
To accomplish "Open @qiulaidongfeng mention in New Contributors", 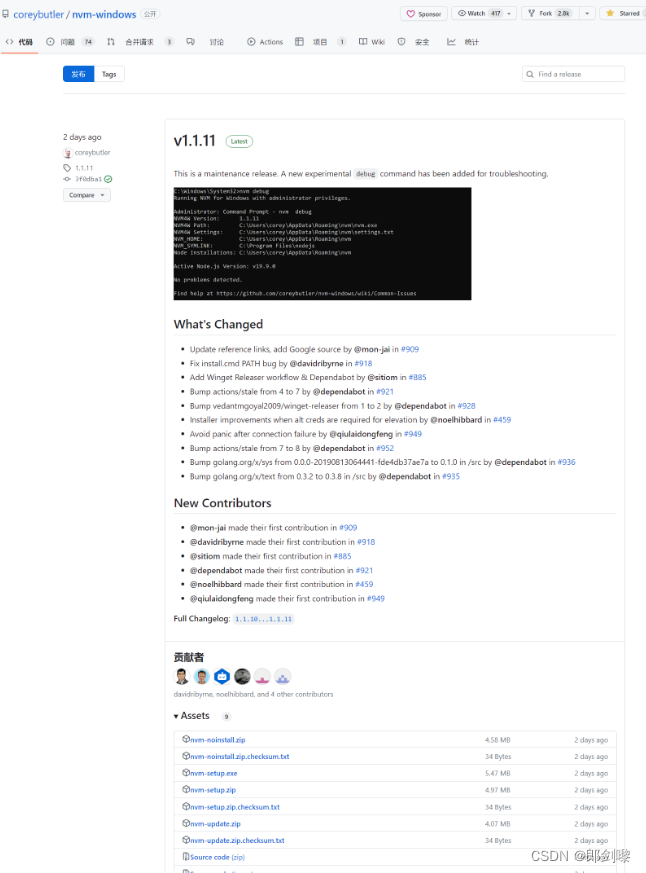I will (x=222, y=599).
